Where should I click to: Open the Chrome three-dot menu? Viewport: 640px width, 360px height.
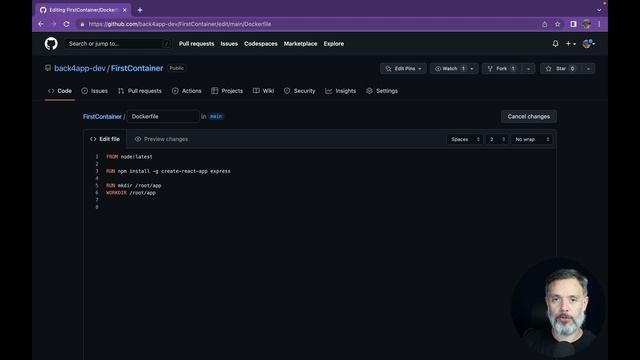point(599,24)
